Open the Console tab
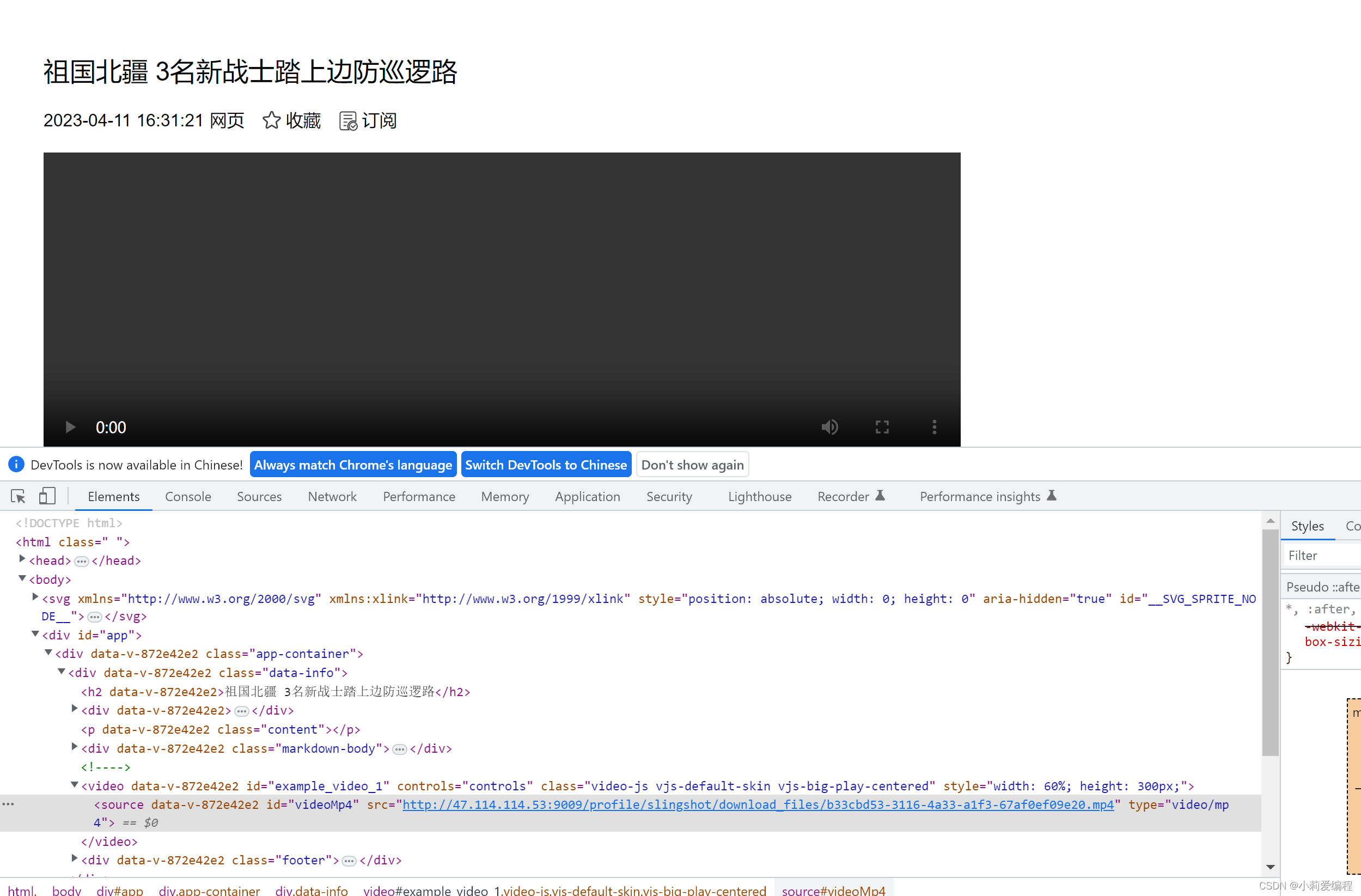The width and height of the screenshot is (1361, 896). pos(188,496)
